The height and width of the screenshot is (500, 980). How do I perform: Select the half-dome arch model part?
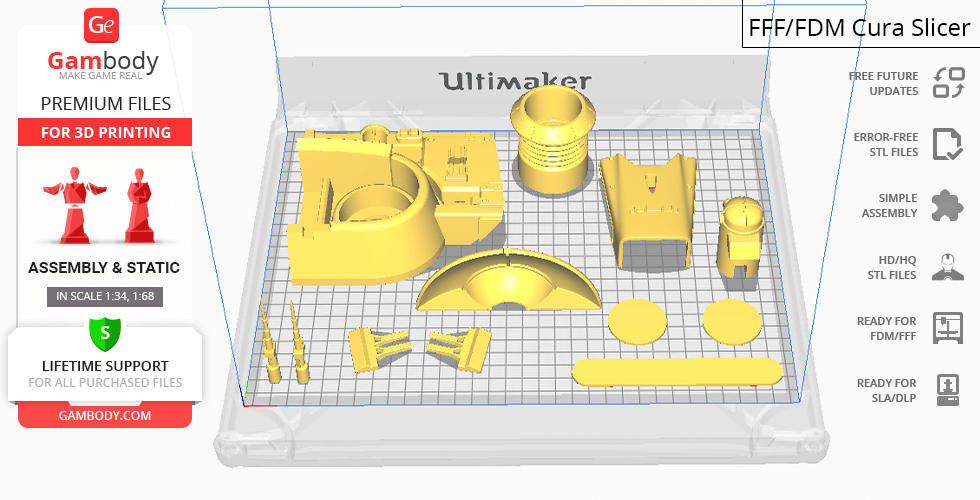click(510, 280)
